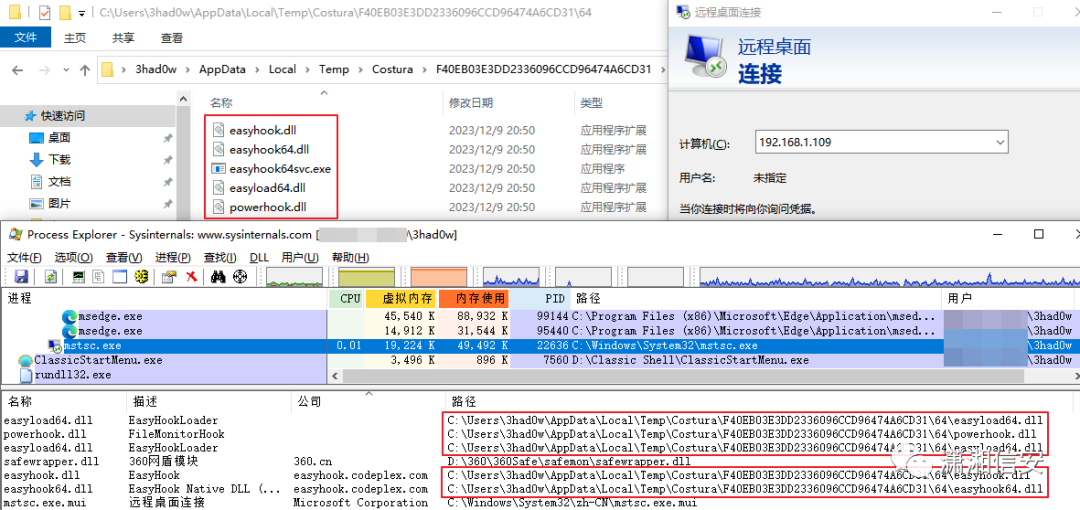1080x510 pixels.
Task: Click the yellow gear DLL view icon
Action: [141, 277]
